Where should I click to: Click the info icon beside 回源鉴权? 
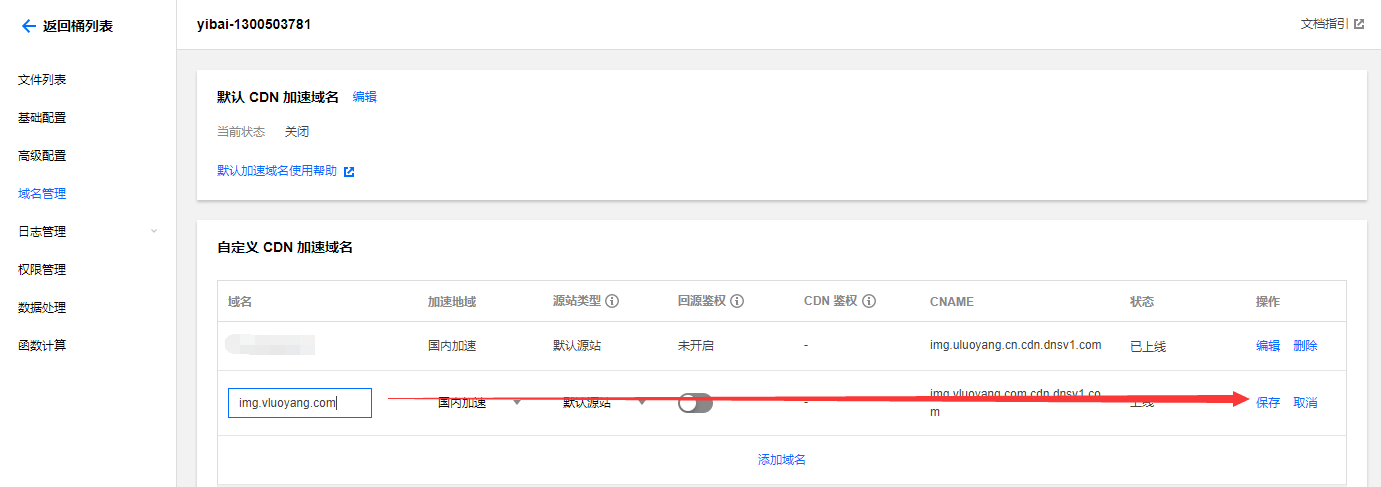pyautogui.click(x=737, y=301)
